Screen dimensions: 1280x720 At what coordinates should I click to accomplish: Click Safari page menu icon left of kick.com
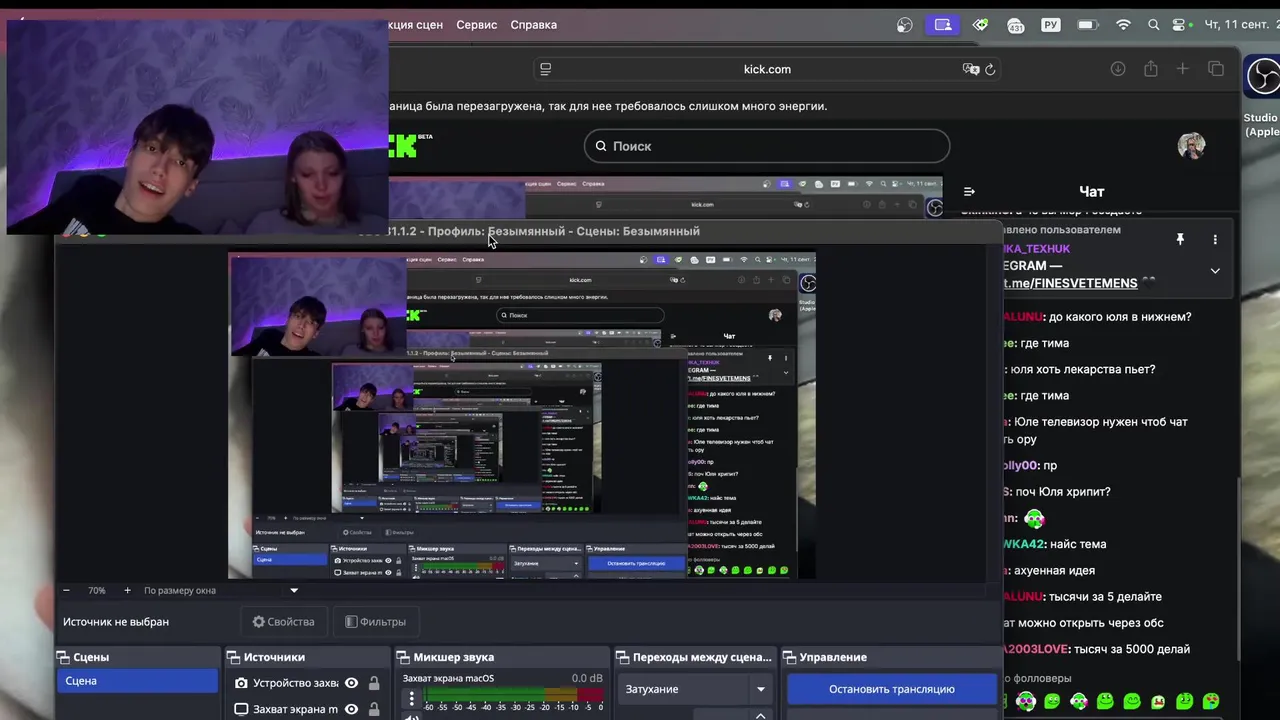tap(545, 69)
